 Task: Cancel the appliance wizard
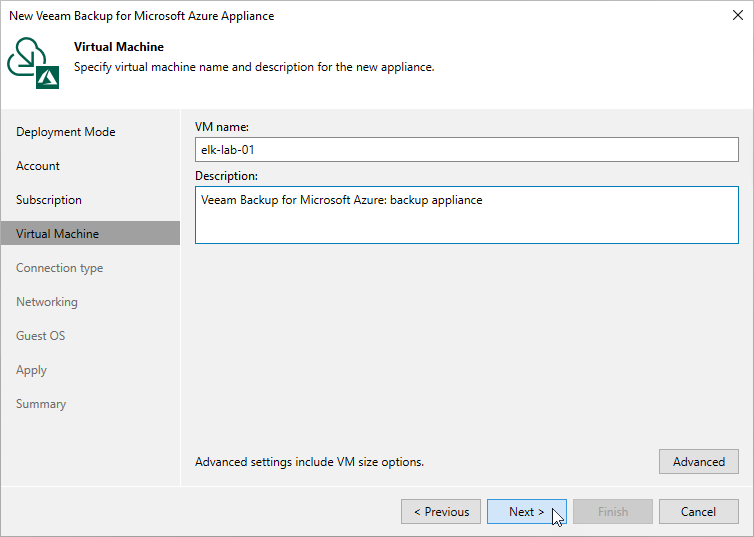(x=699, y=512)
